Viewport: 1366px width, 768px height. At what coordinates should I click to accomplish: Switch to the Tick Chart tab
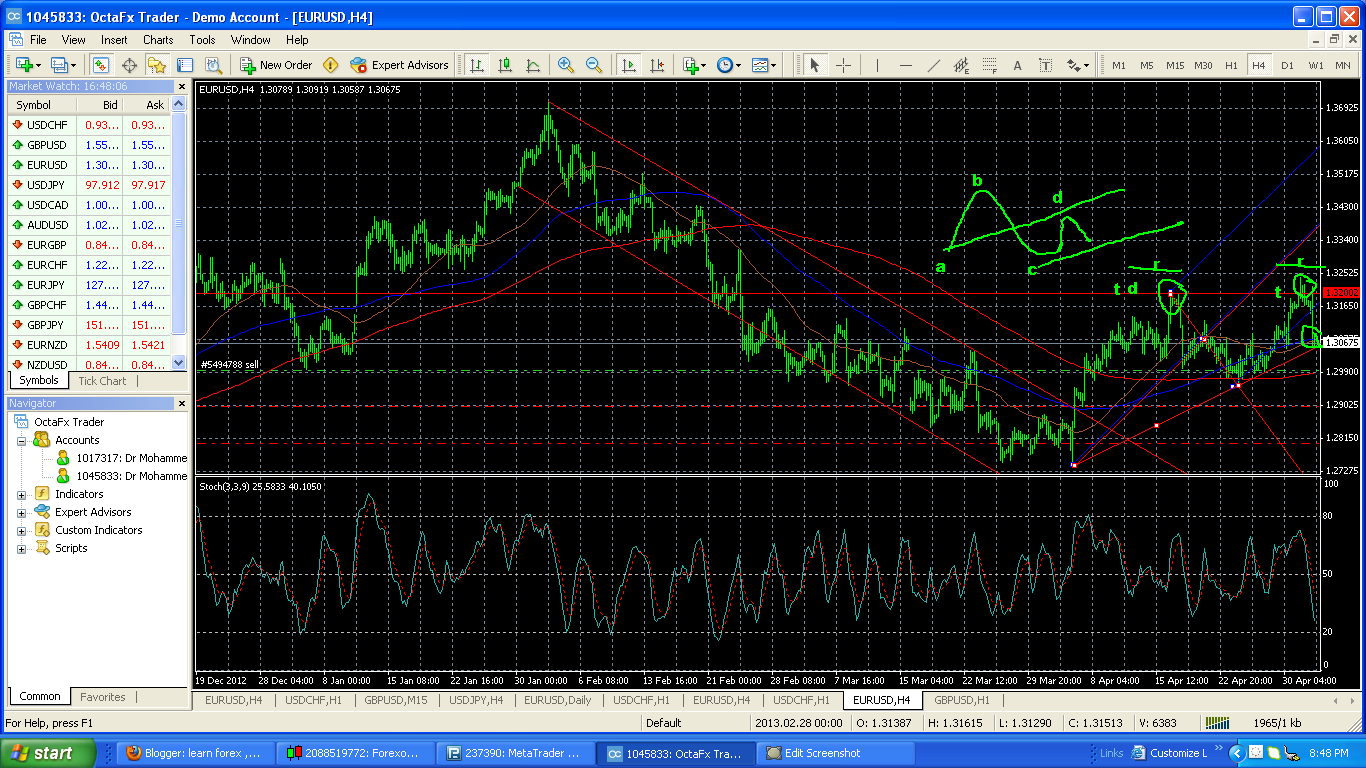103,381
